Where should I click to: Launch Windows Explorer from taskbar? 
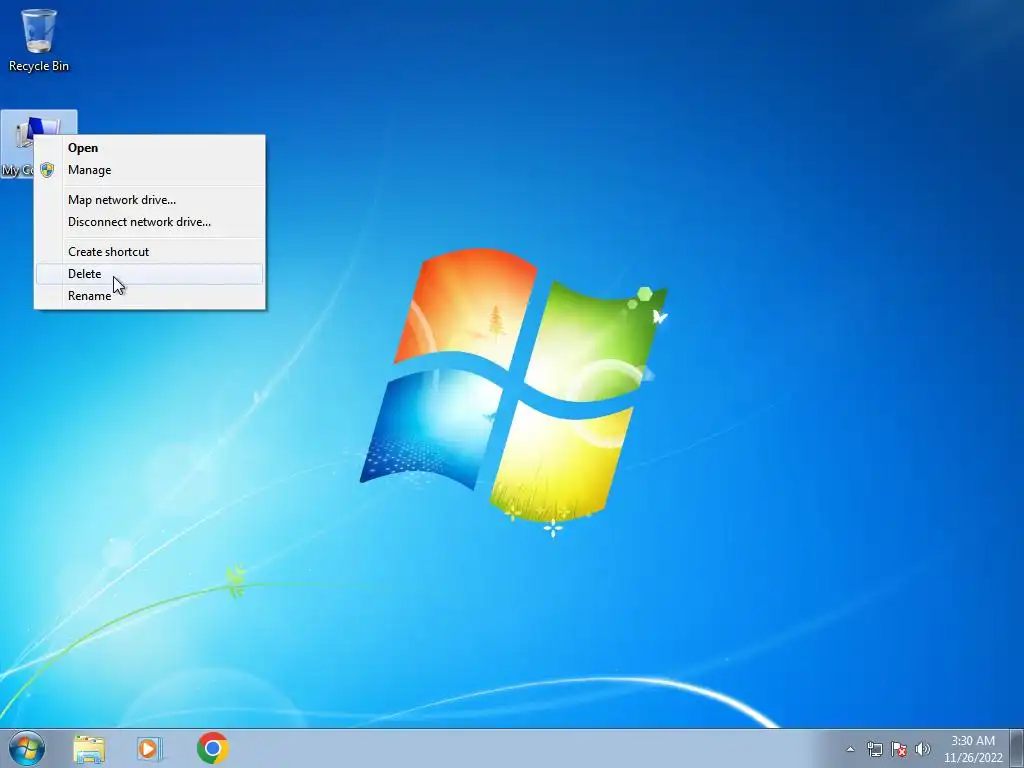click(89, 749)
